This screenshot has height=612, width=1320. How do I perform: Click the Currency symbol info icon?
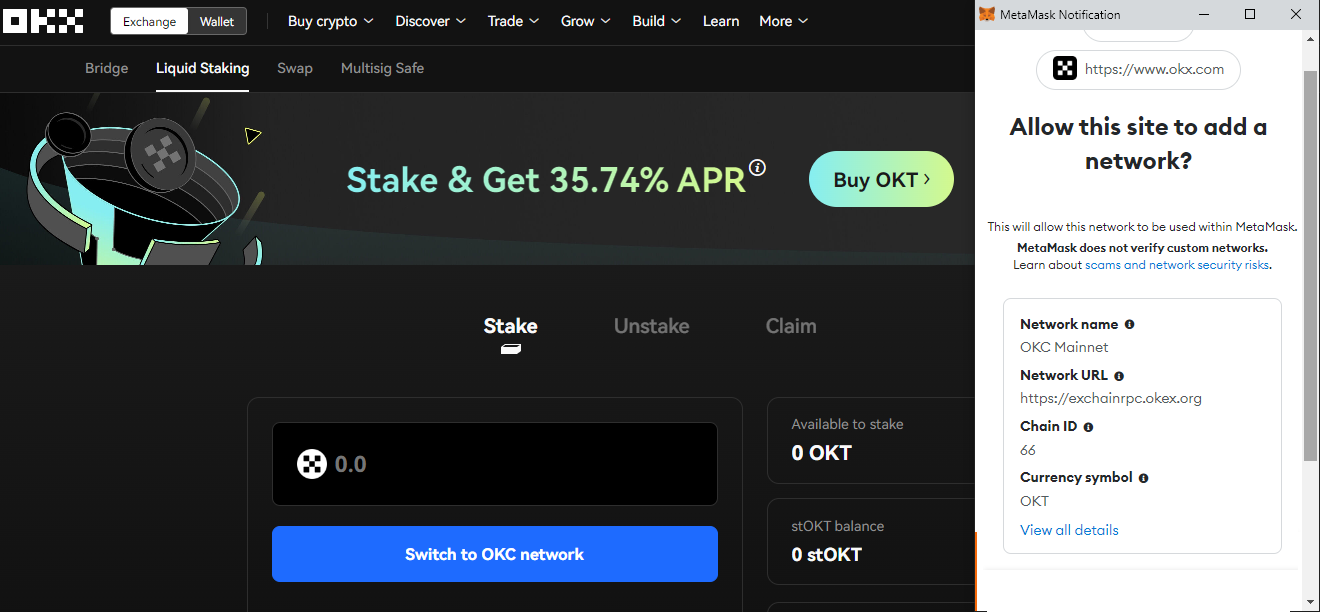[1143, 478]
